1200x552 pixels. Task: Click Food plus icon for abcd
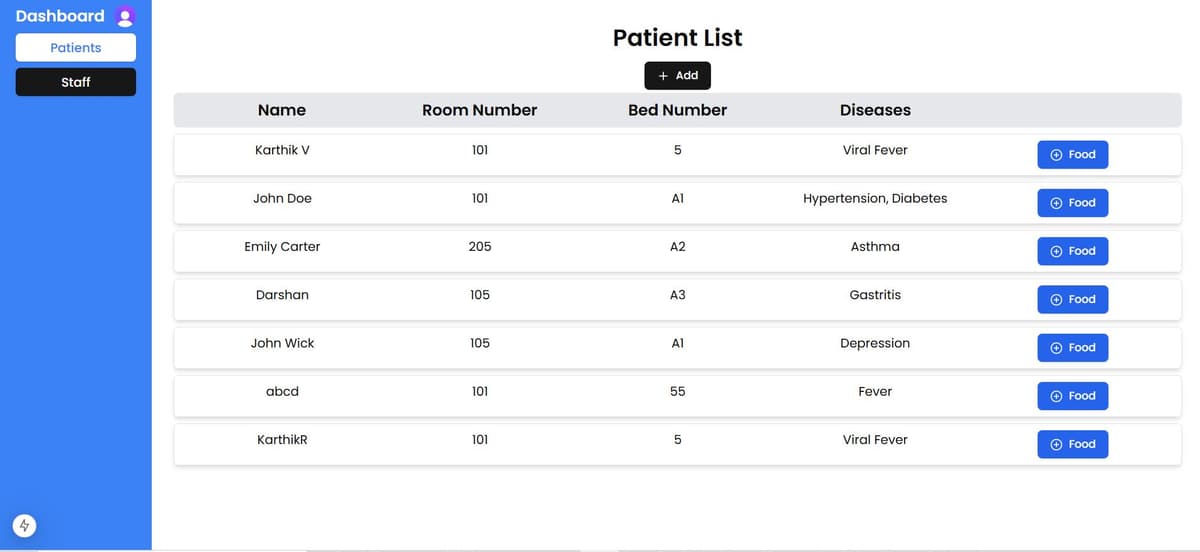1056,396
